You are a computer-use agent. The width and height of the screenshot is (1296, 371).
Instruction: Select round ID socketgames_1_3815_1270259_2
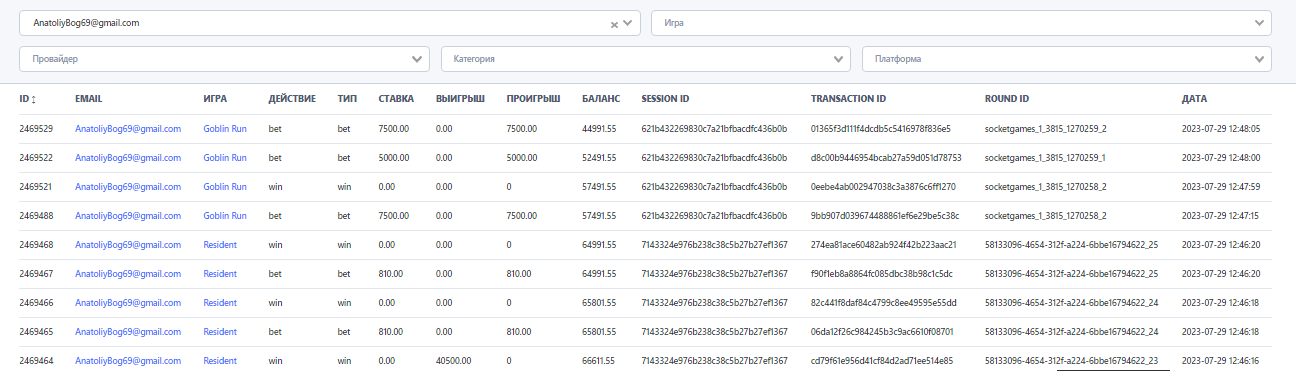click(x=1046, y=129)
